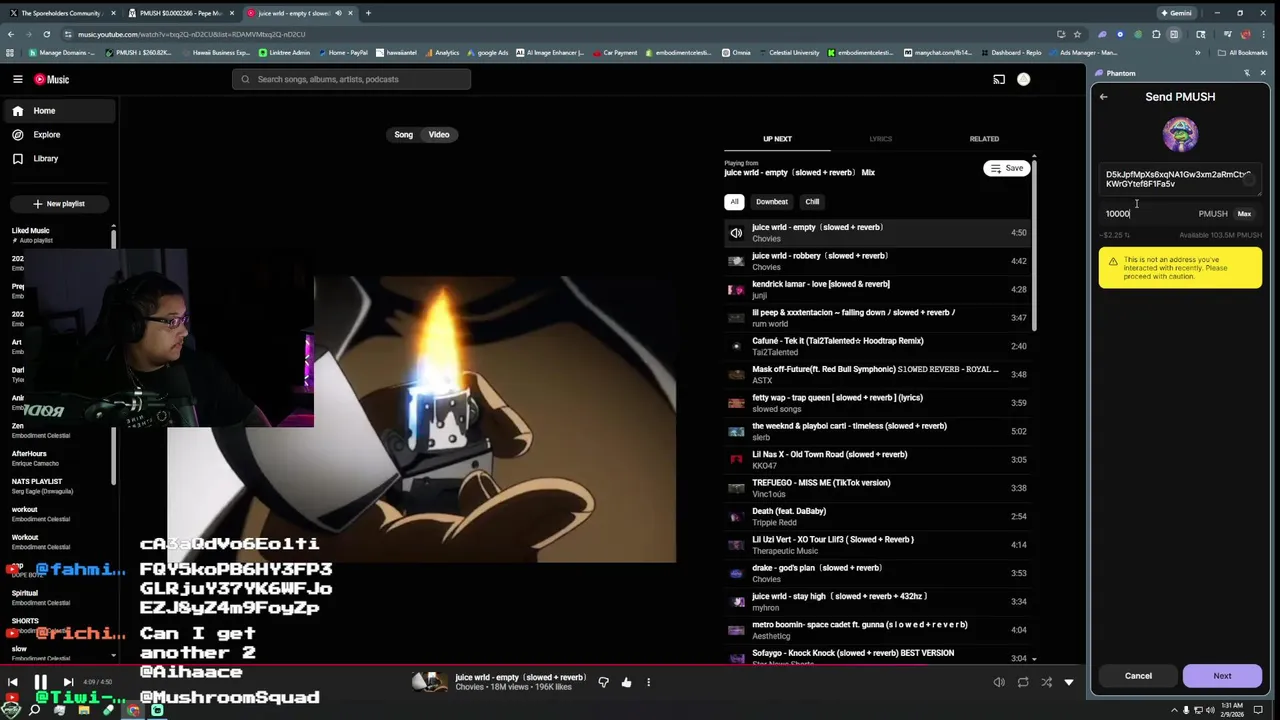This screenshot has height=720, width=1280.
Task: Close the Phantom side panel
Action: tap(1262, 73)
